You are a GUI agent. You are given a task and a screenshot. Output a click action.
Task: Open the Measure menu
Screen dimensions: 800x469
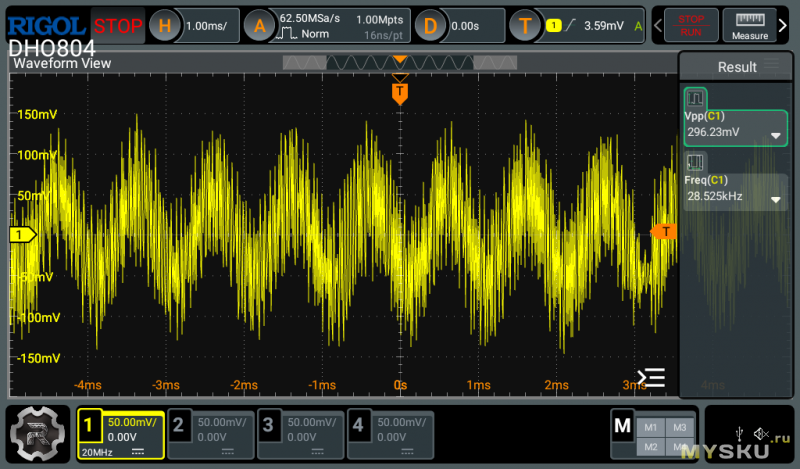point(749,26)
